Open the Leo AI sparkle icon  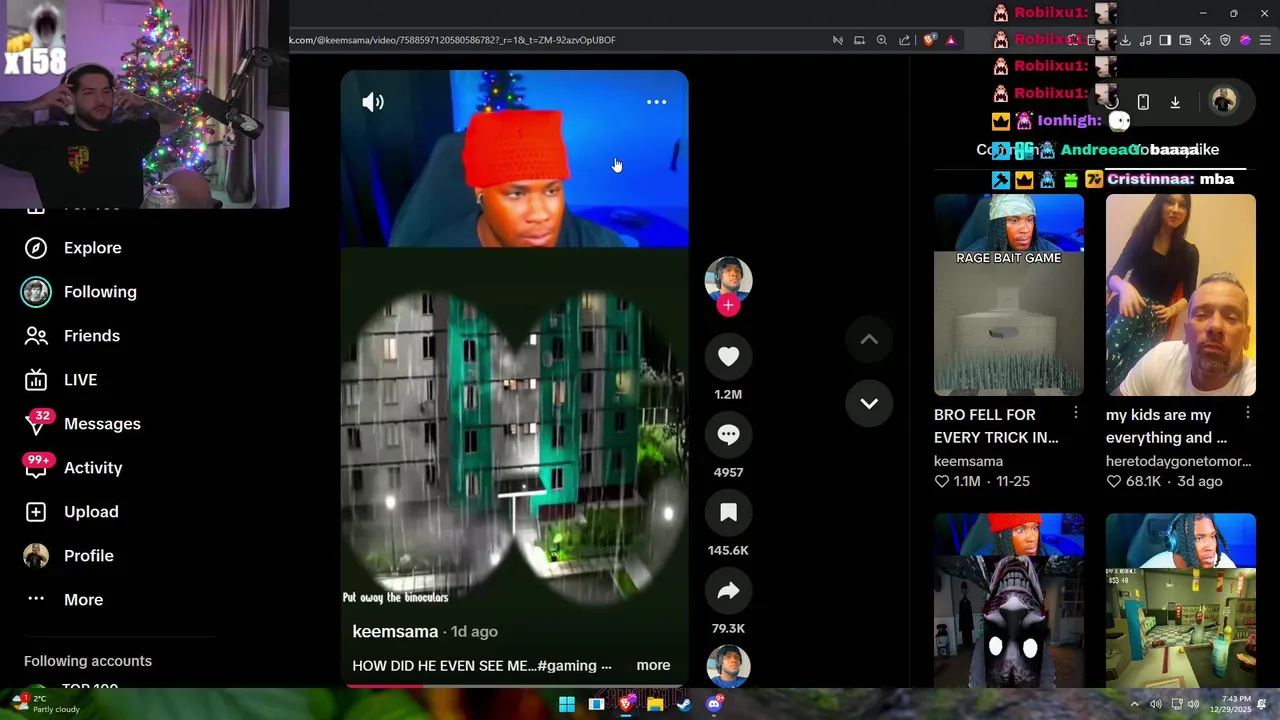(x=1205, y=40)
